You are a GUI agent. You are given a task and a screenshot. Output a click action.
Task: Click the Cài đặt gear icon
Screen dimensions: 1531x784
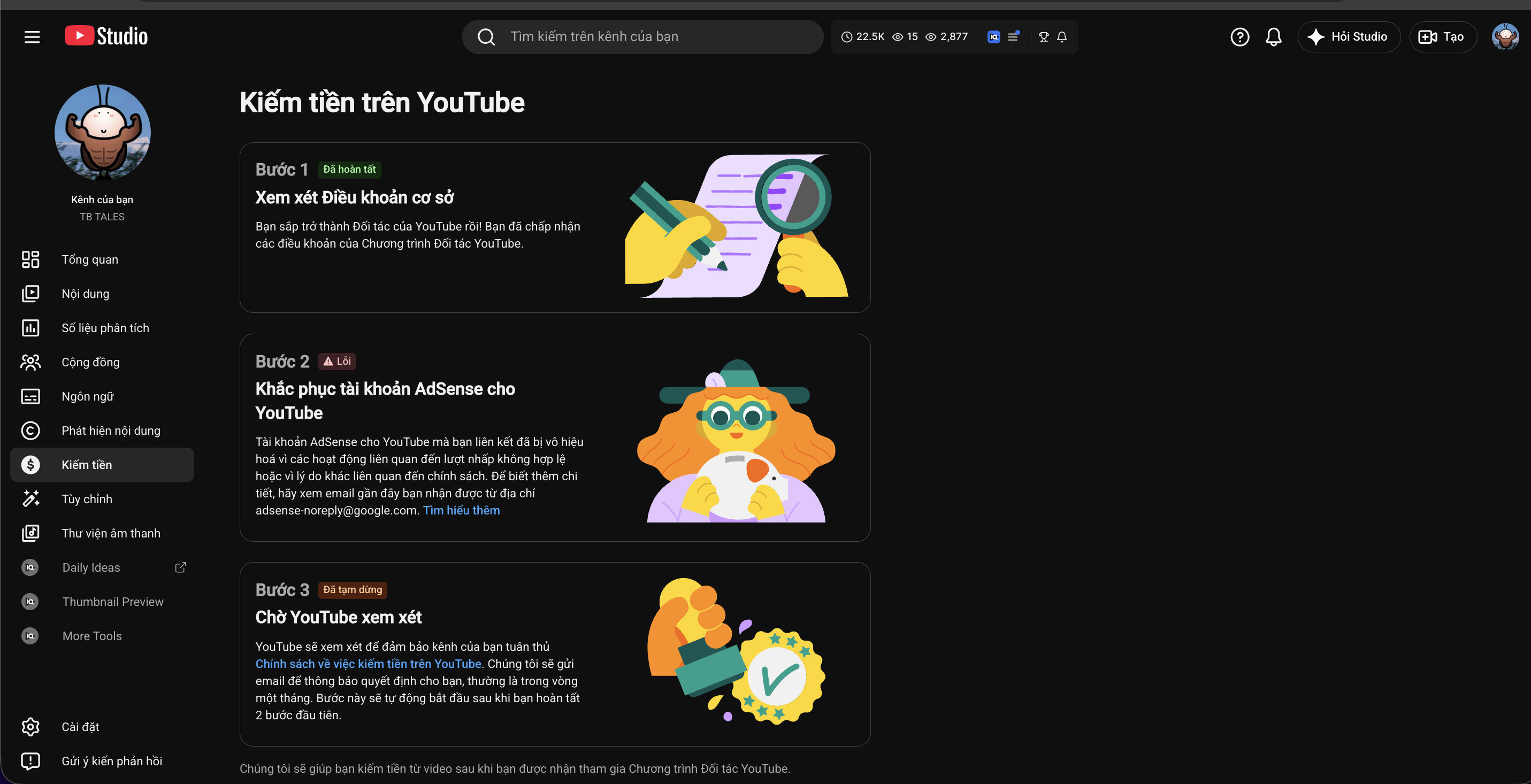click(30, 727)
